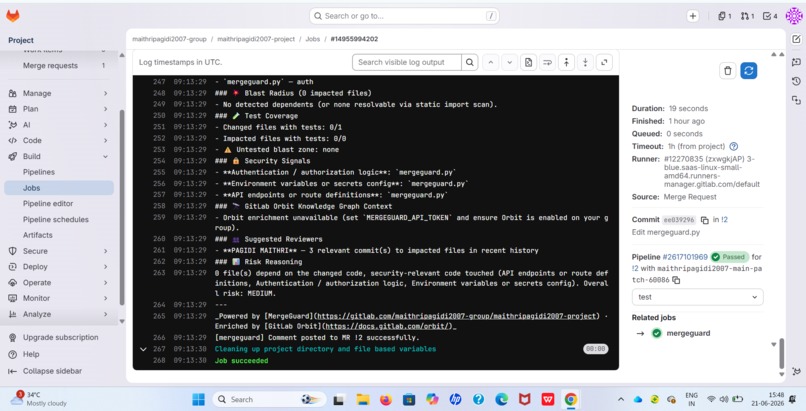Expand the Monitor sidebar section
Image resolution: width=806 pixels, height=411 pixels.
58,298
